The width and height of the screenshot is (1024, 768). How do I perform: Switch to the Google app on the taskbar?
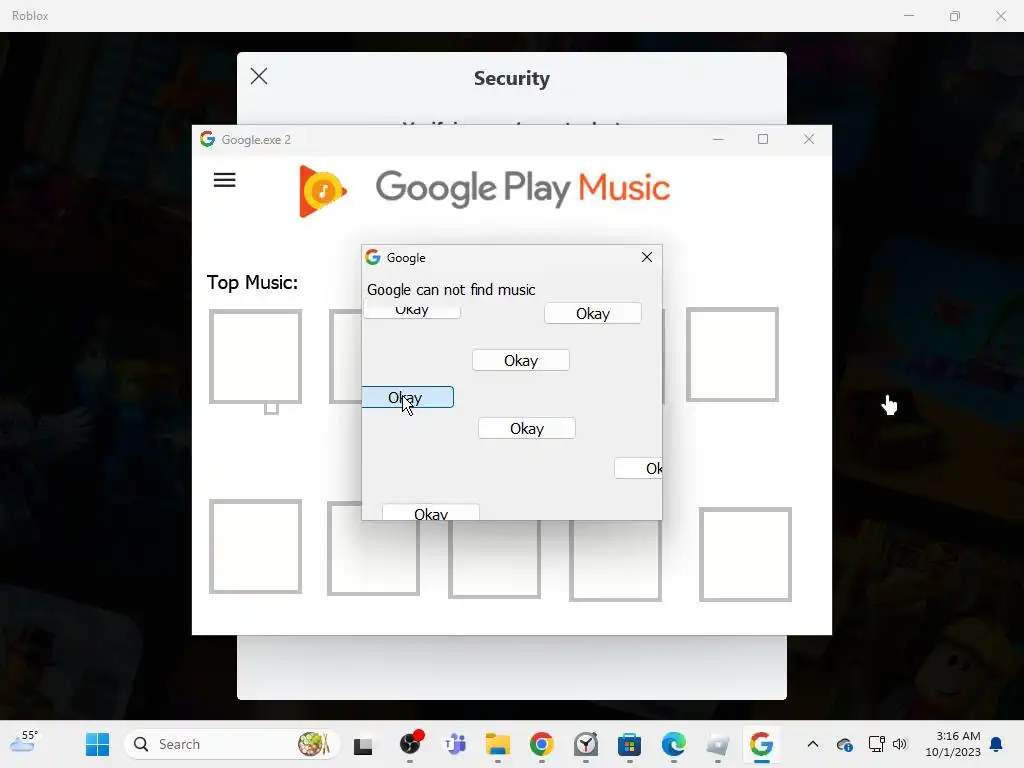pos(761,744)
